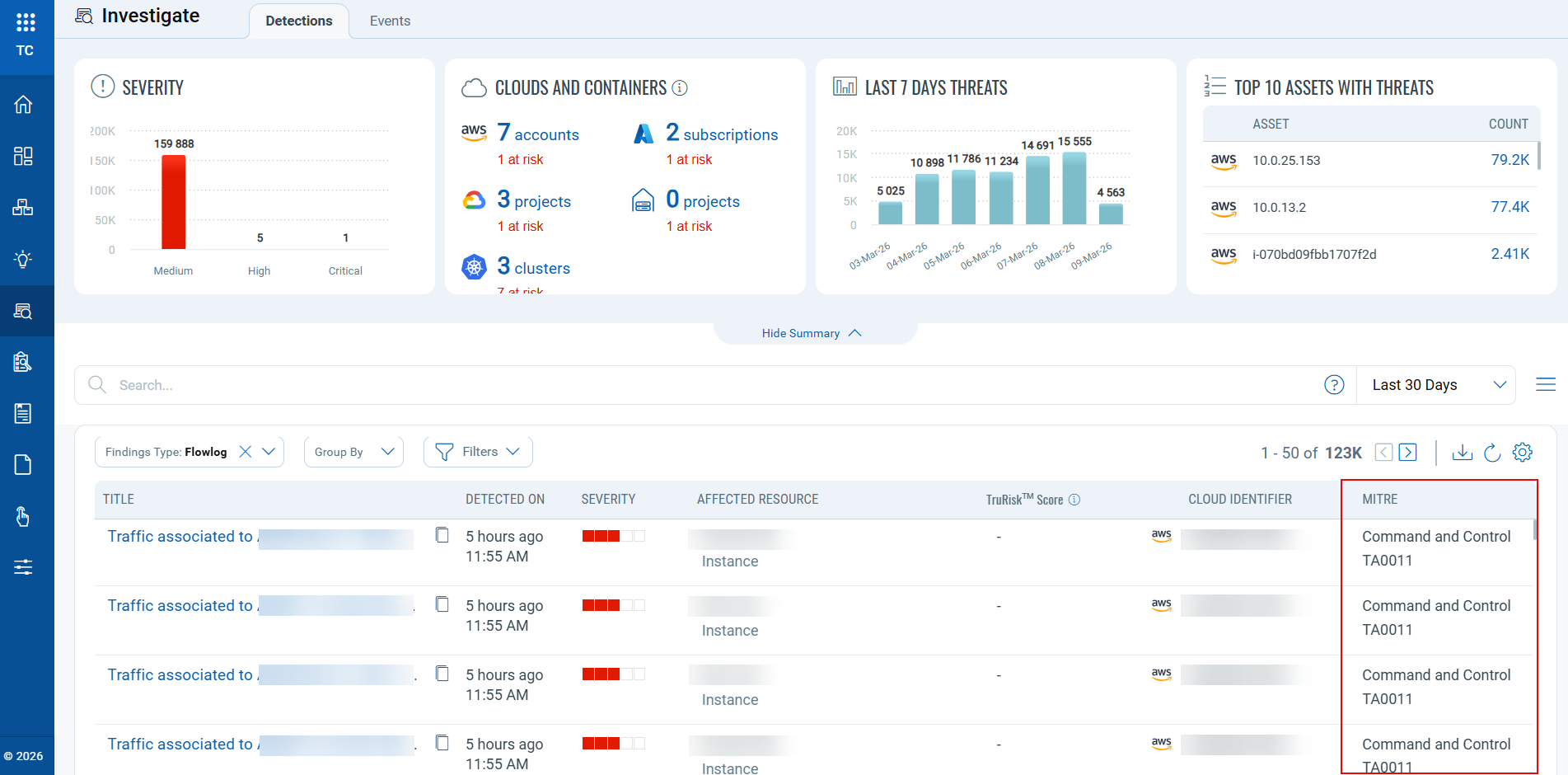Image resolution: width=1568 pixels, height=775 pixels.
Task: Click the red Medium severity bar
Action: pyautogui.click(x=173, y=202)
